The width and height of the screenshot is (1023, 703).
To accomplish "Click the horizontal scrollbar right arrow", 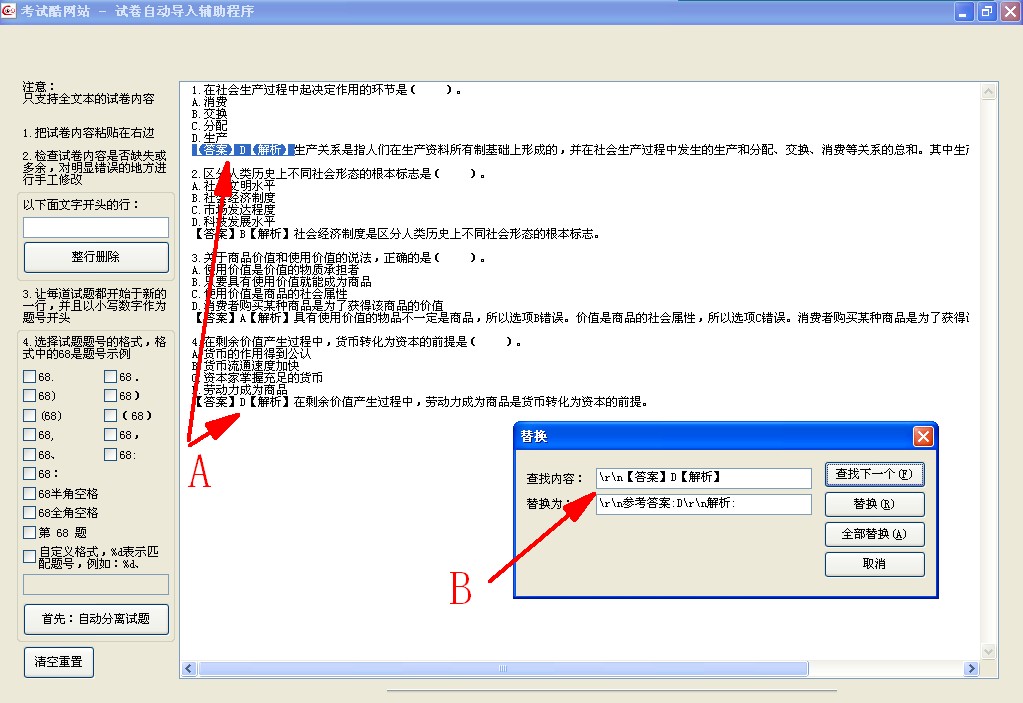I will 969,668.
